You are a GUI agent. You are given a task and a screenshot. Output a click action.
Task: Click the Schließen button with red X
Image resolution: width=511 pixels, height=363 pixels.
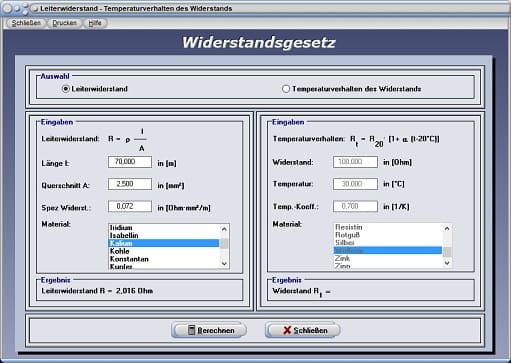(x=303, y=330)
